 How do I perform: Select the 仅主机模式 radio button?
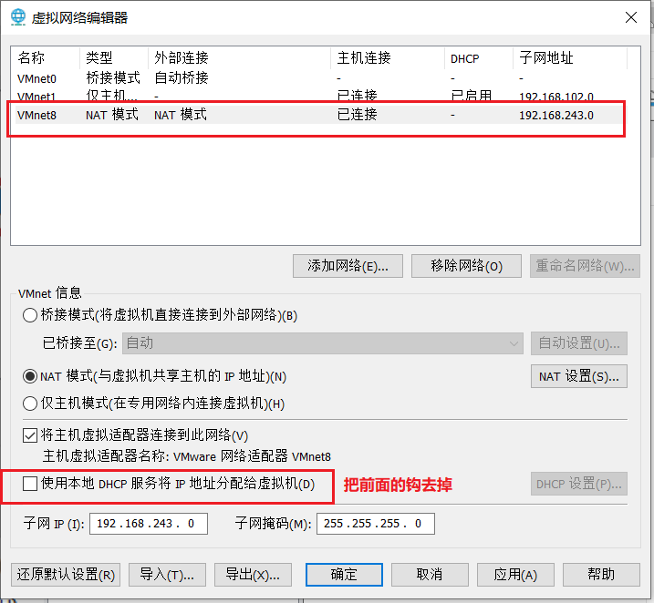coord(30,403)
